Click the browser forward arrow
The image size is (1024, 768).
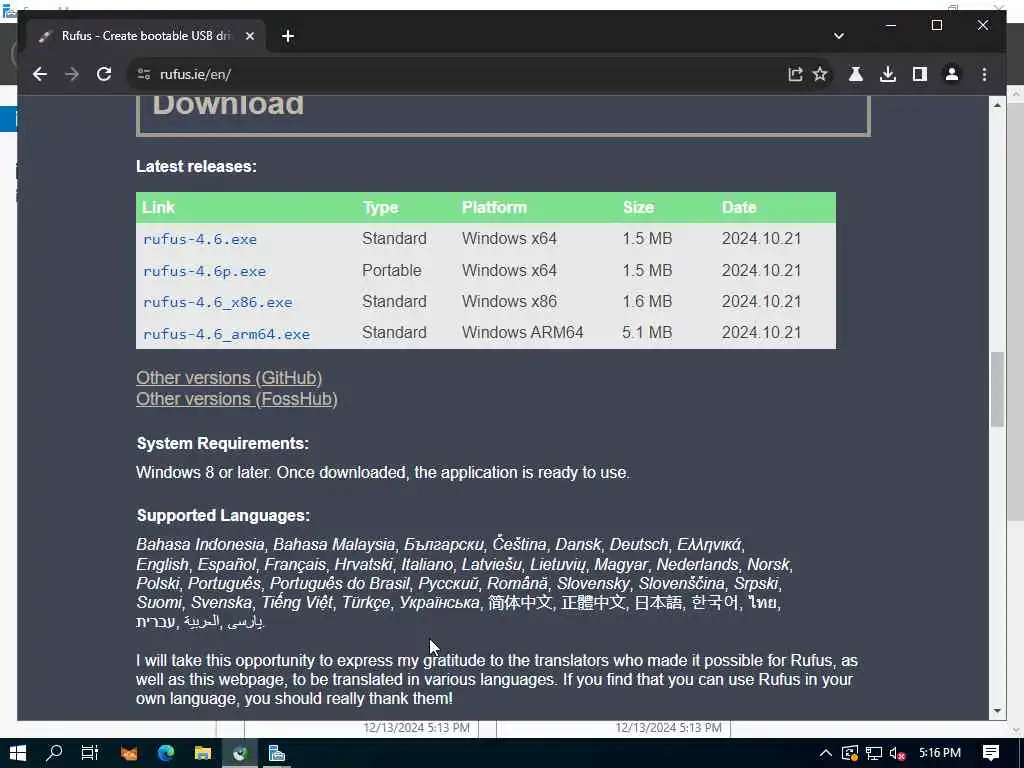click(72, 74)
